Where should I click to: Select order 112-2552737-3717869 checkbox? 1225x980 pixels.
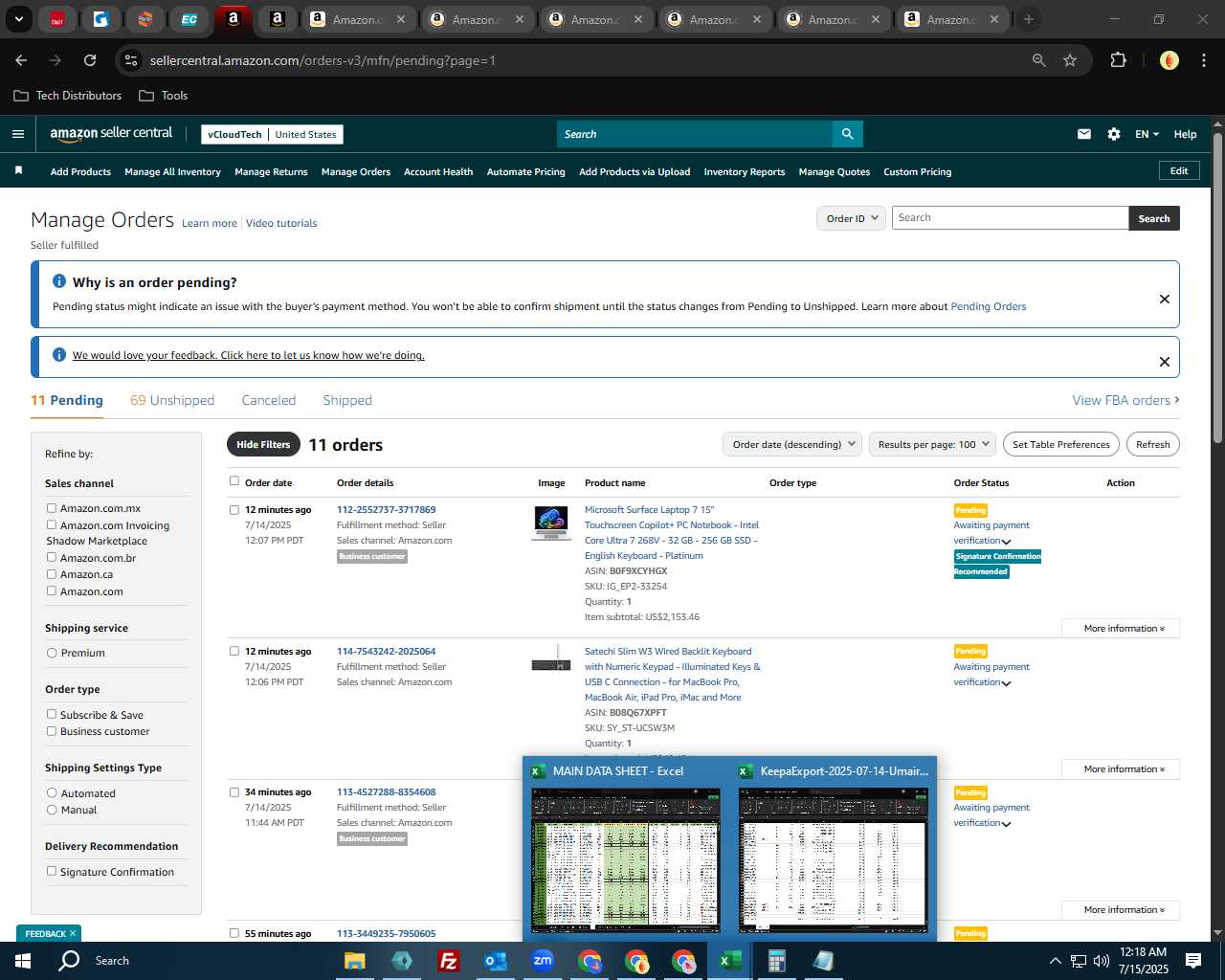point(234,510)
